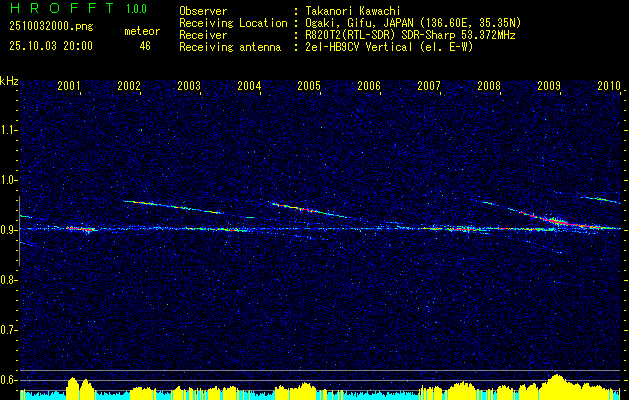The height and width of the screenshot is (400, 629).
Task: Click receiver text R820T2(RTL-SDR) SDR-Sharp 53.372MHz
Action: click(x=408, y=35)
